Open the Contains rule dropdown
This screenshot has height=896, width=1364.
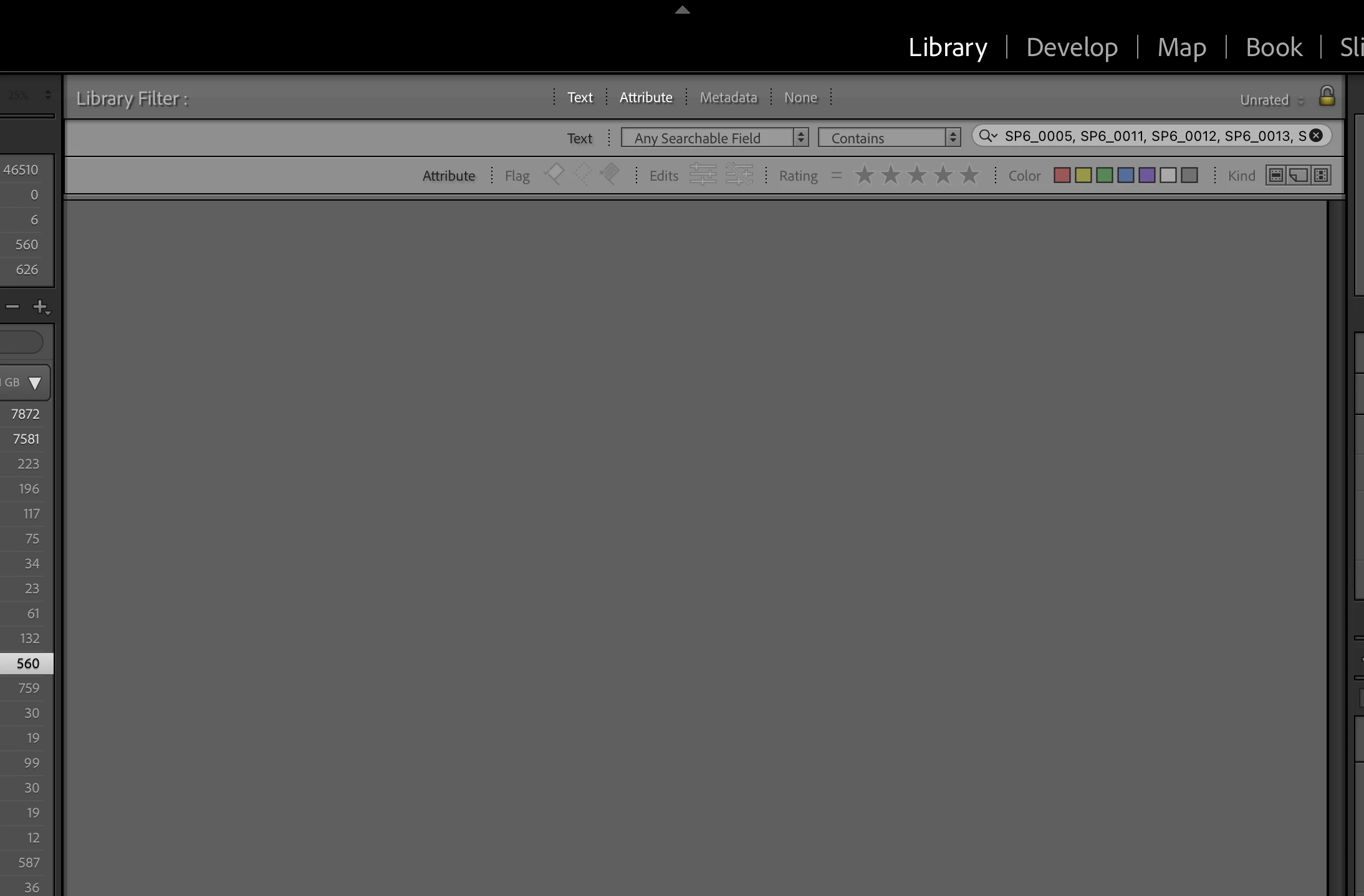[x=889, y=138]
